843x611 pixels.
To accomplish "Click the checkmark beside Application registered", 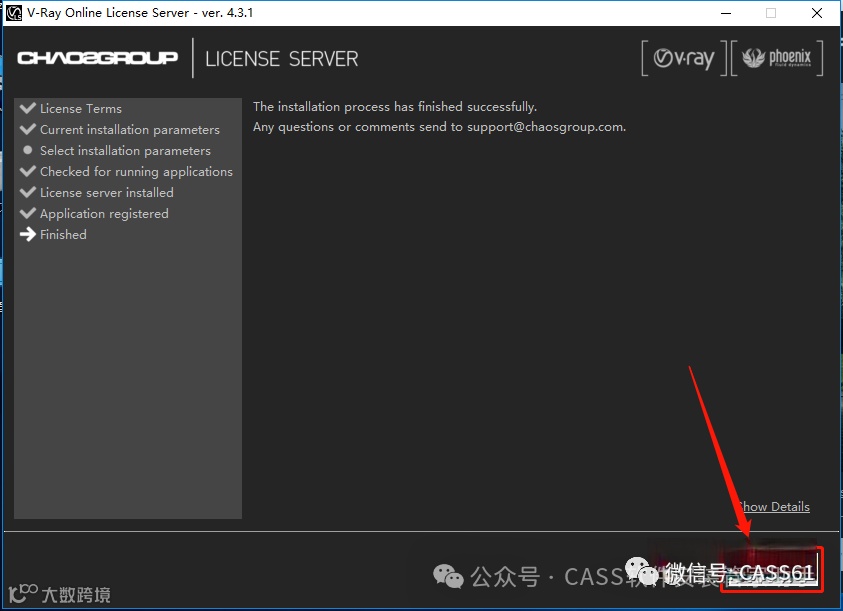I will click(x=27, y=212).
